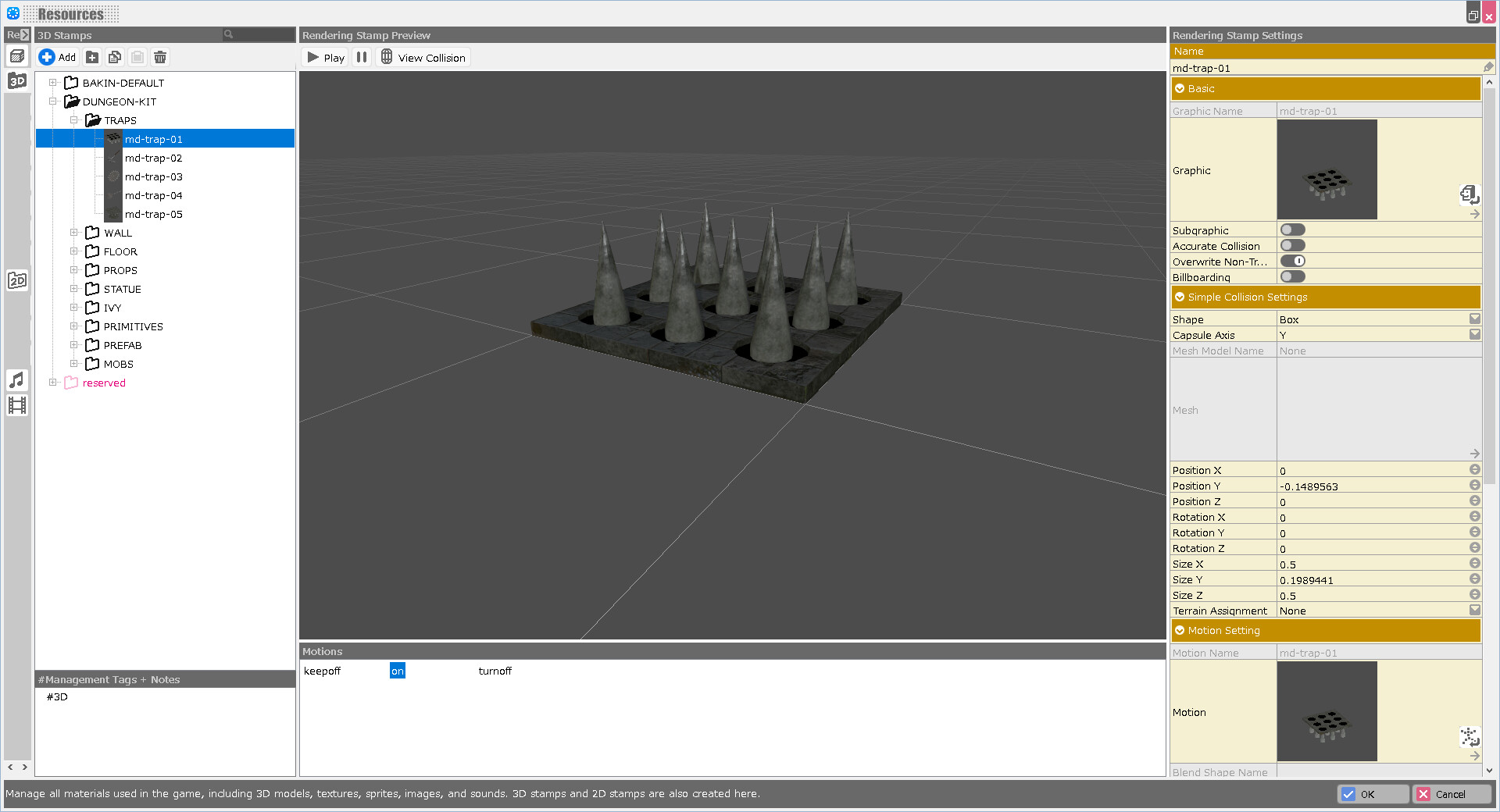Create a new folder in 3D Stamps

tap(91, 56)
